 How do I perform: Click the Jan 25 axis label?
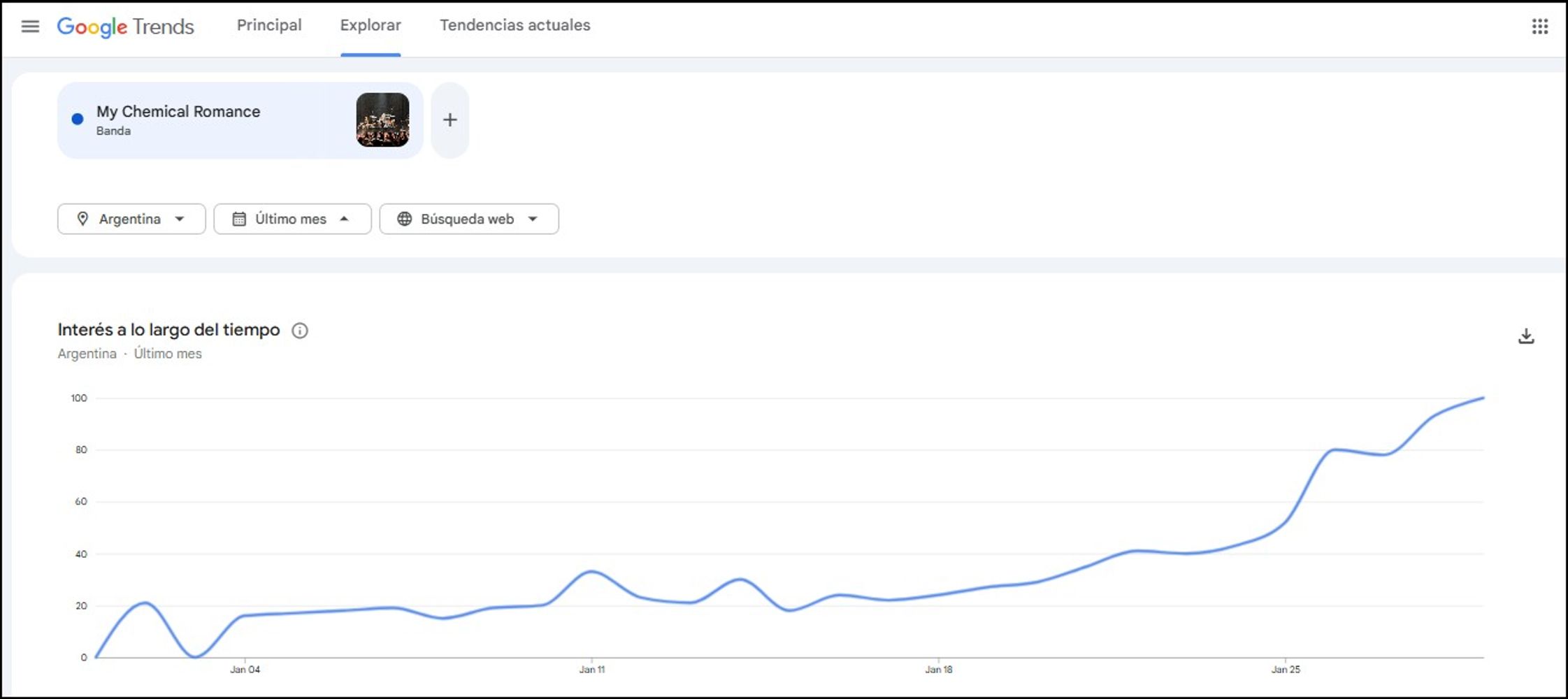coord(1286,670)
